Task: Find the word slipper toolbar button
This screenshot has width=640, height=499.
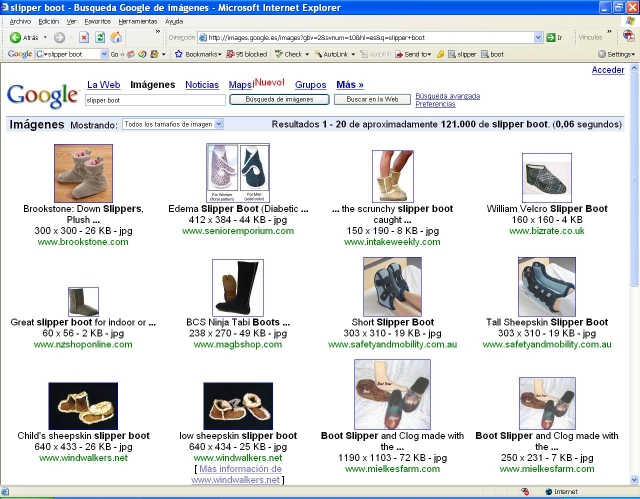Action: 462,54
